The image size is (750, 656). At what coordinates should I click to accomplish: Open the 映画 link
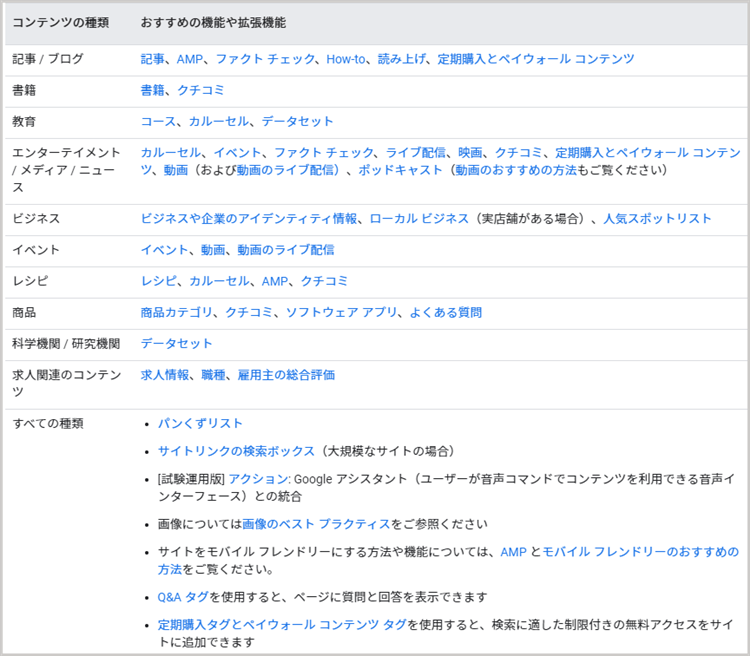470,153
